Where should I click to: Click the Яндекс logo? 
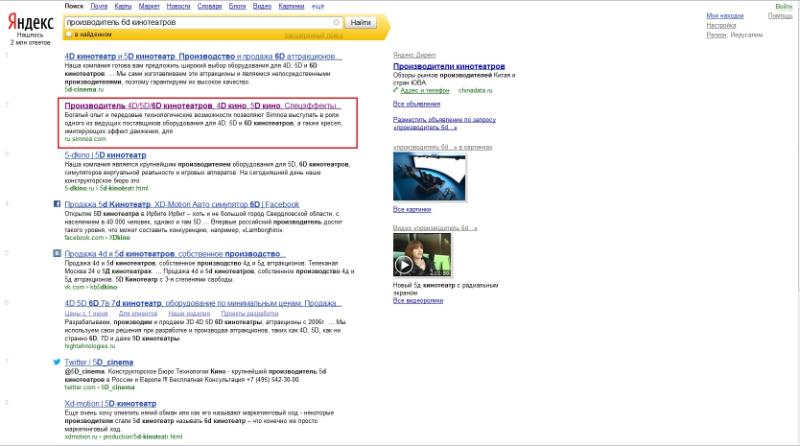tap(31, 22)
